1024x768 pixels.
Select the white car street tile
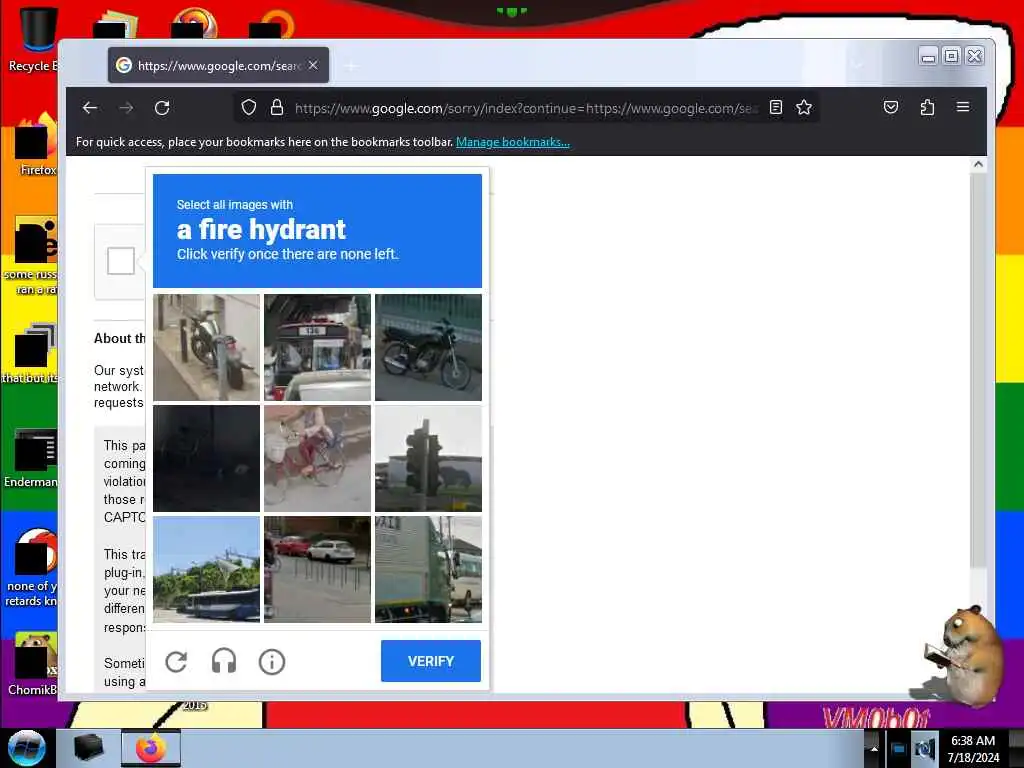[x=317, y=569]
